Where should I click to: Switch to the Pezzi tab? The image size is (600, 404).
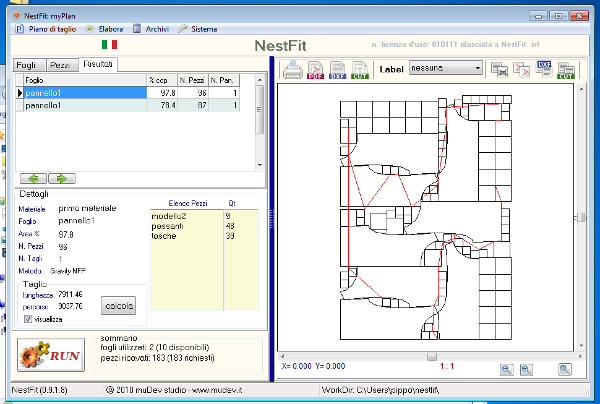coord(62,65)
